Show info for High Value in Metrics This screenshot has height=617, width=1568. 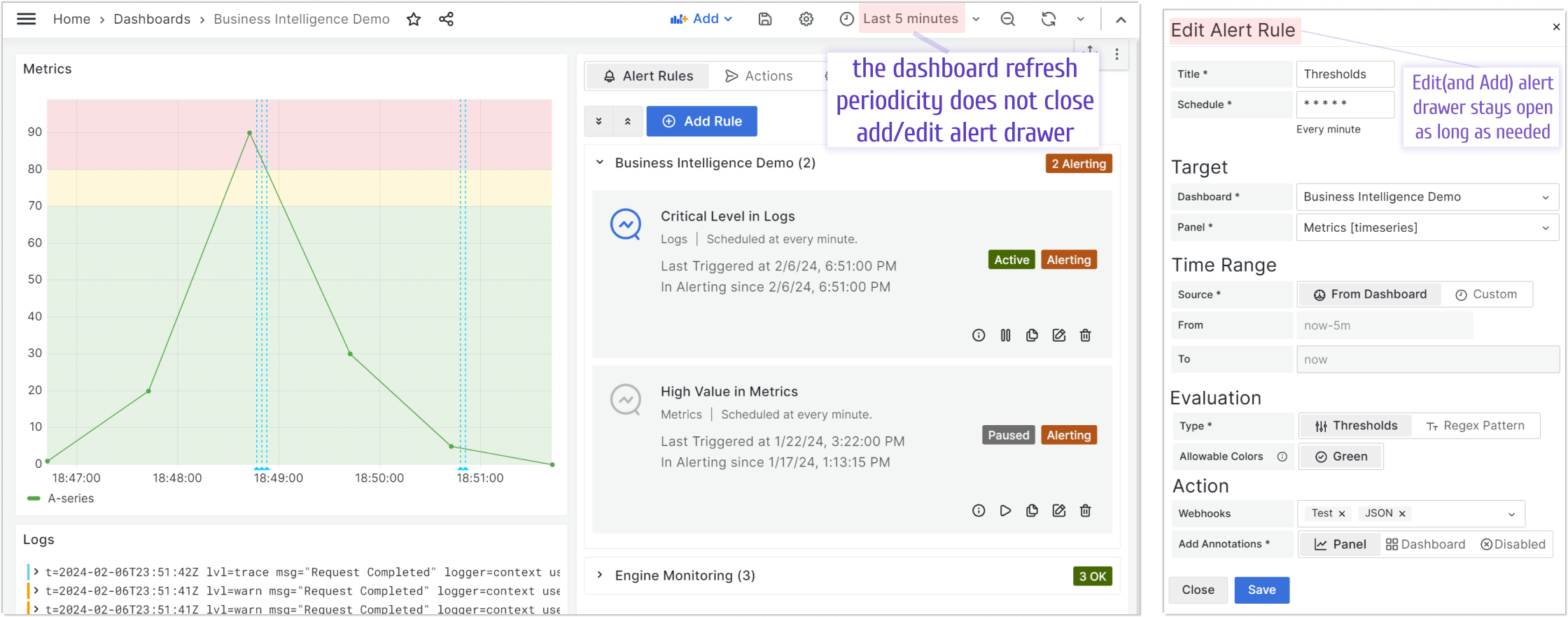(x=979, y=511)
